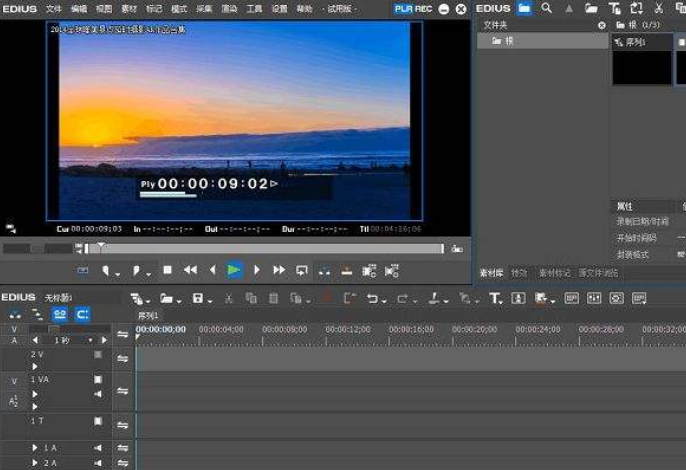Click the Save project floppy disk icon

point(198,298)
